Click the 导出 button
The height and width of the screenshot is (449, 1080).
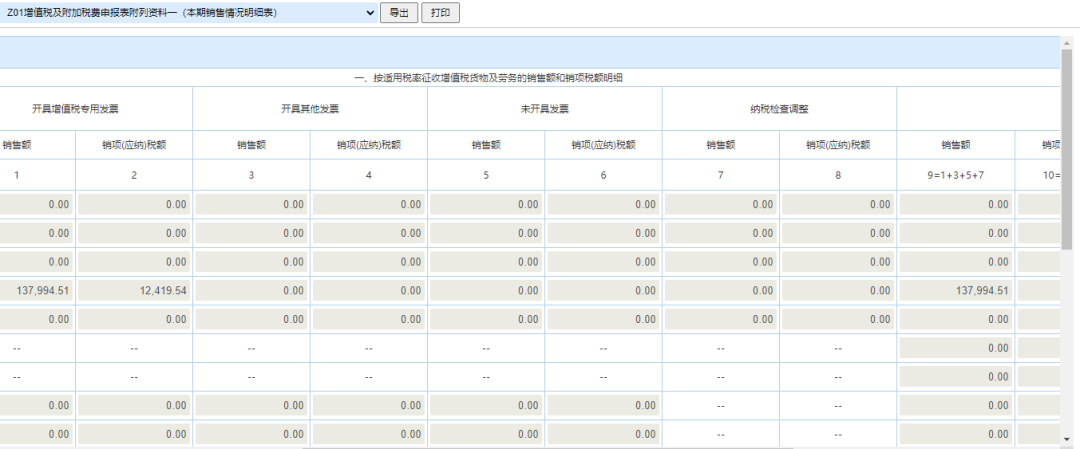pos(399,13)
